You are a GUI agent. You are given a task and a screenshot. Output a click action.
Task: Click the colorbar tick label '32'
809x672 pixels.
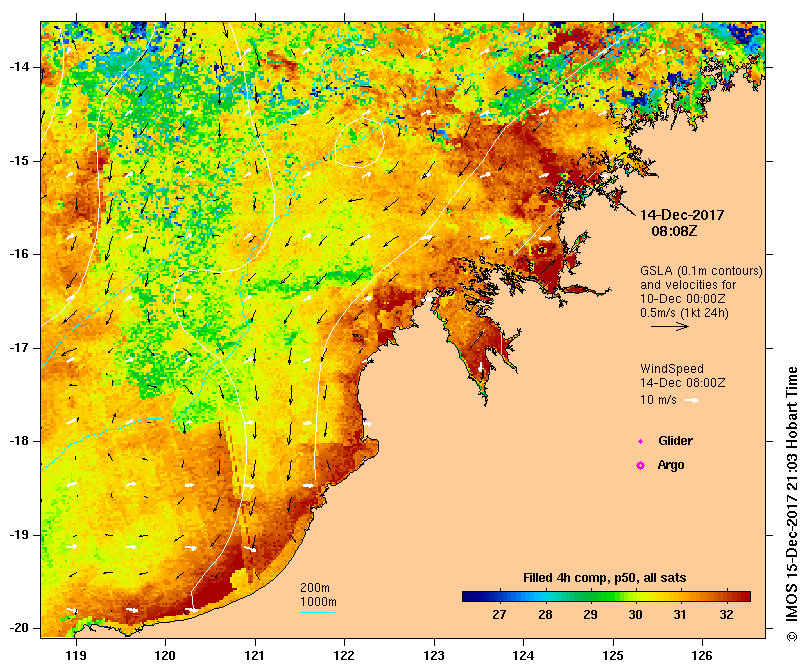[726, 615]
